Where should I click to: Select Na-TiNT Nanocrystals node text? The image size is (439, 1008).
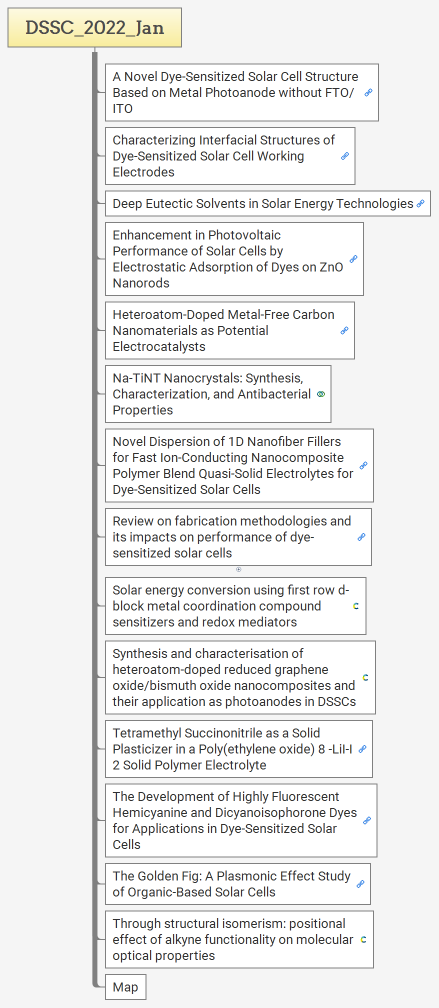click(x=211, y=394)
